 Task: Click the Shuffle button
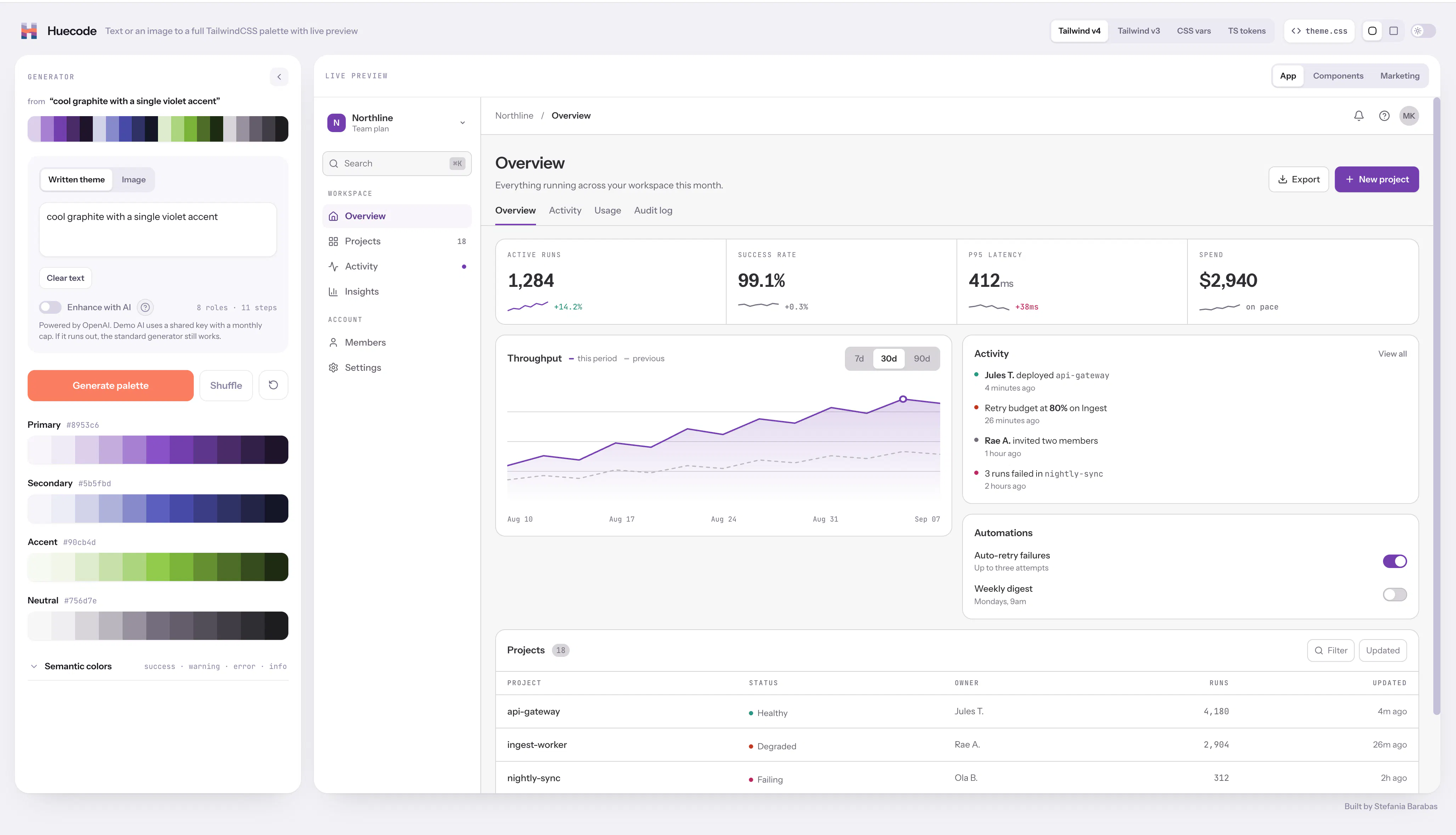tap(226, 385)
